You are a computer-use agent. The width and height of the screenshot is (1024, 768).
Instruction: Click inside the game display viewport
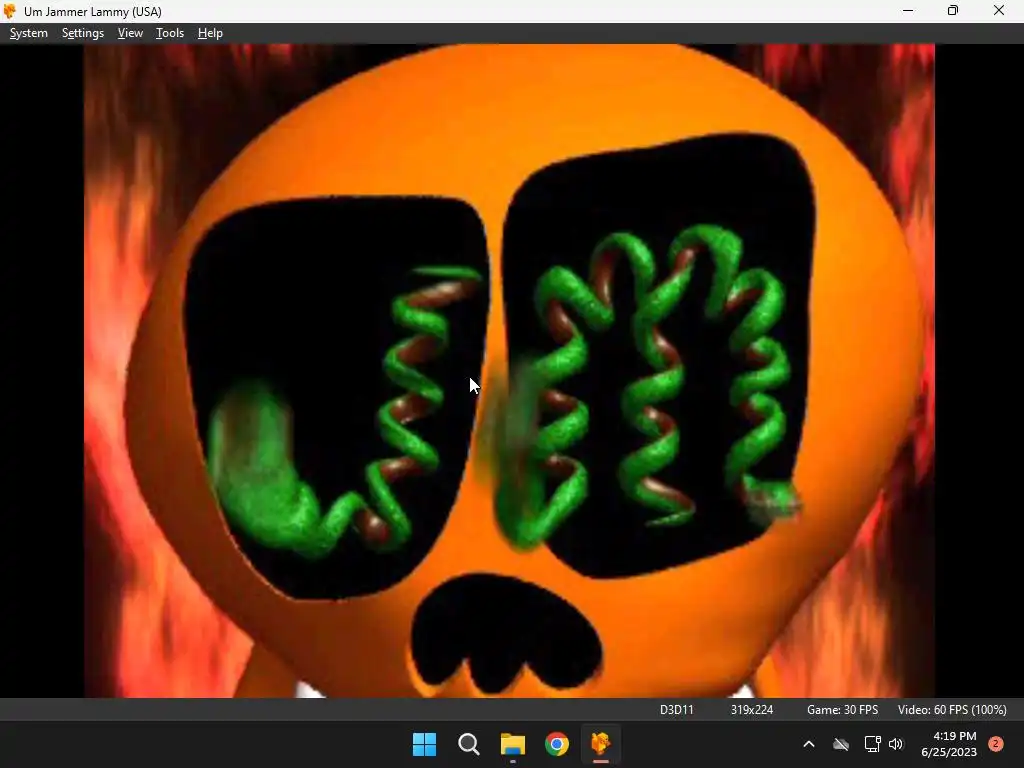[x=509, y=371]
